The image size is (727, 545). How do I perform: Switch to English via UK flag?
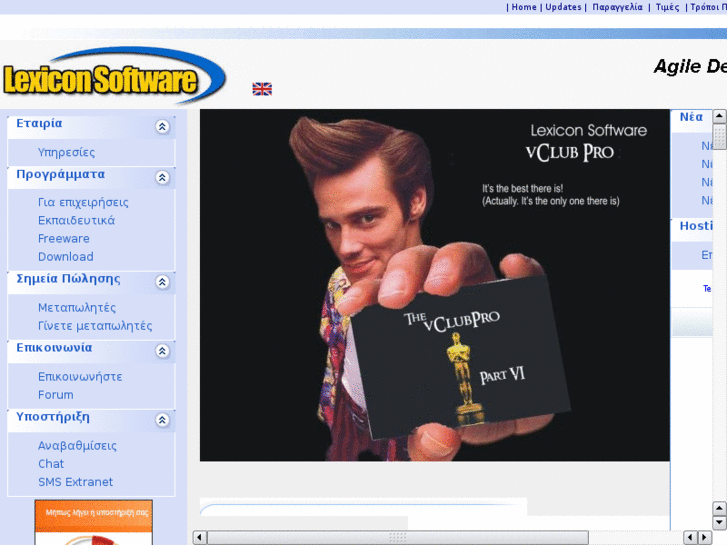(262, 89)
